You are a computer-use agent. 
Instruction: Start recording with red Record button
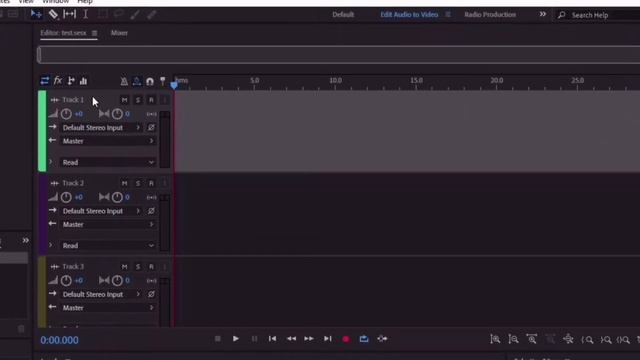coord(346,339)
